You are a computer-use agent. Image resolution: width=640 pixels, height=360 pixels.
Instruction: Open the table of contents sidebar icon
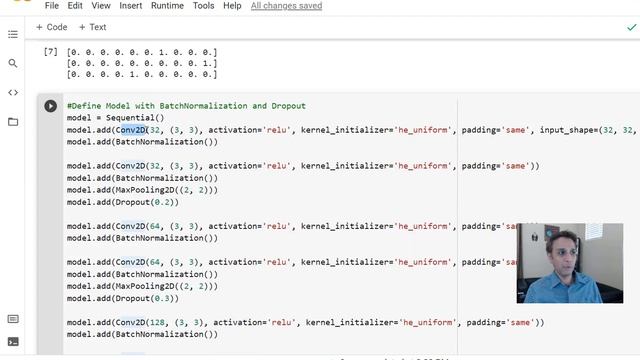(x=13, y=34)
